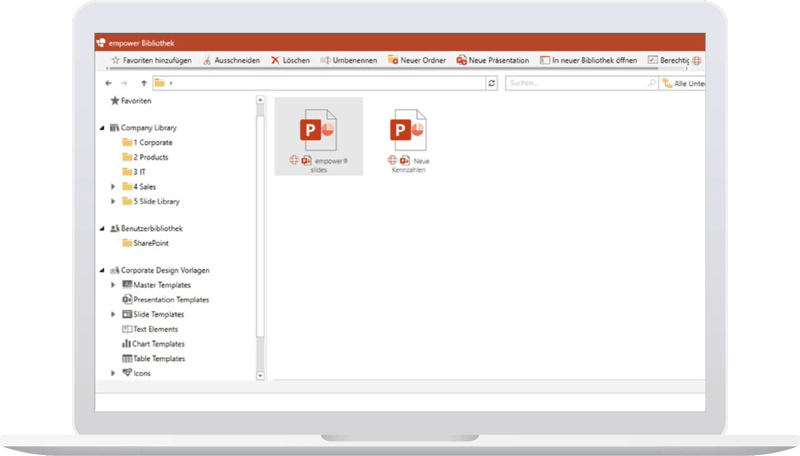Click the Berechtigungen toolbar icon

click(653, 60)
